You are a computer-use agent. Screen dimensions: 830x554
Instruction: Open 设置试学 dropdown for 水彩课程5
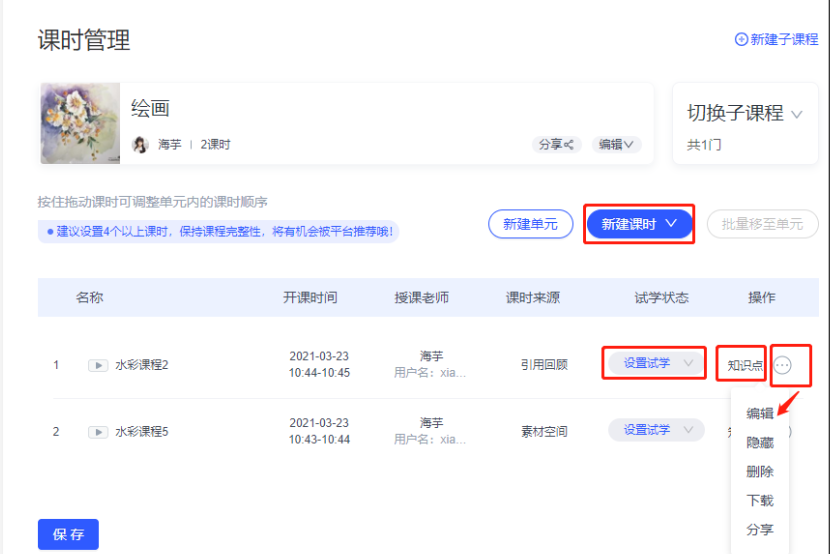tap(656, 430)
